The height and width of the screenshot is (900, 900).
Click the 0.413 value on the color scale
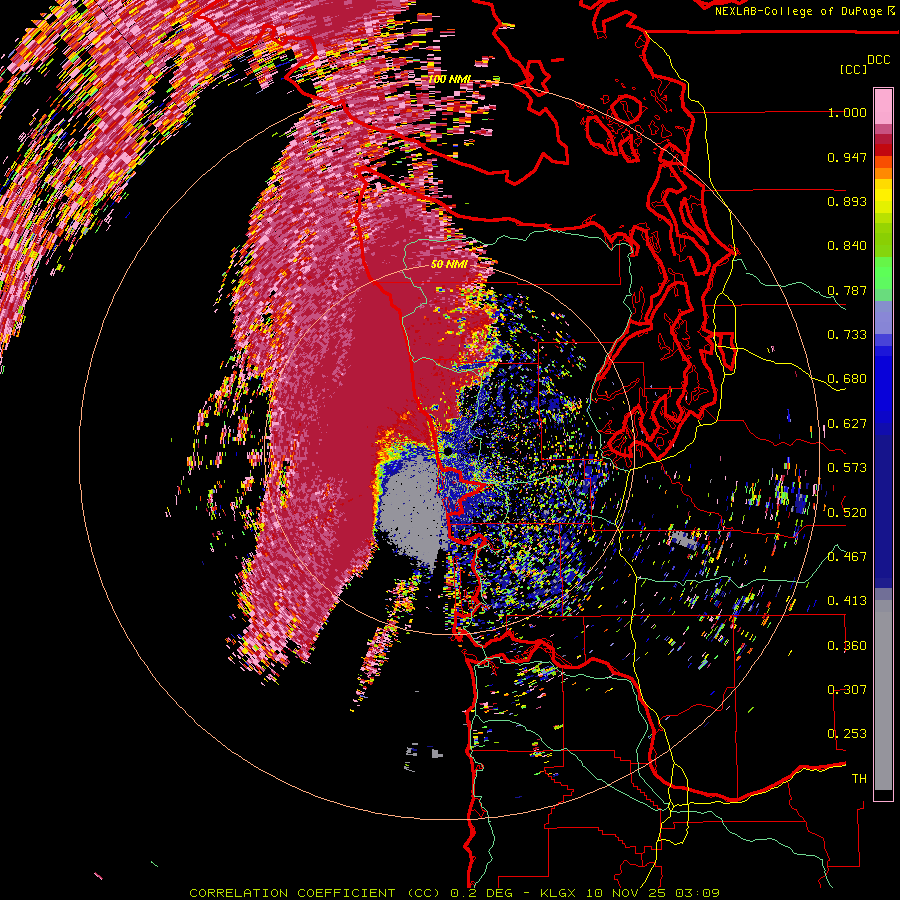tap(847, 601)
